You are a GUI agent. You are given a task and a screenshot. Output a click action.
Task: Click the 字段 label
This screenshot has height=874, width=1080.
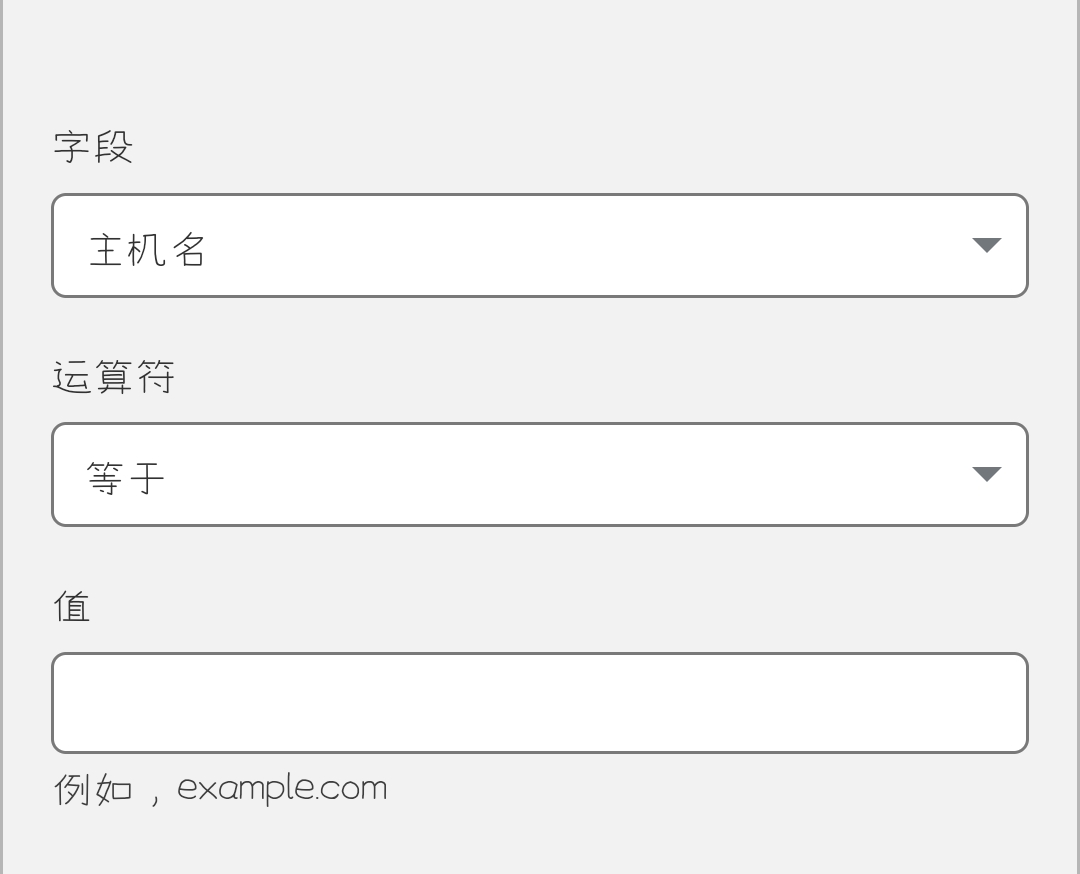[93, 147]
